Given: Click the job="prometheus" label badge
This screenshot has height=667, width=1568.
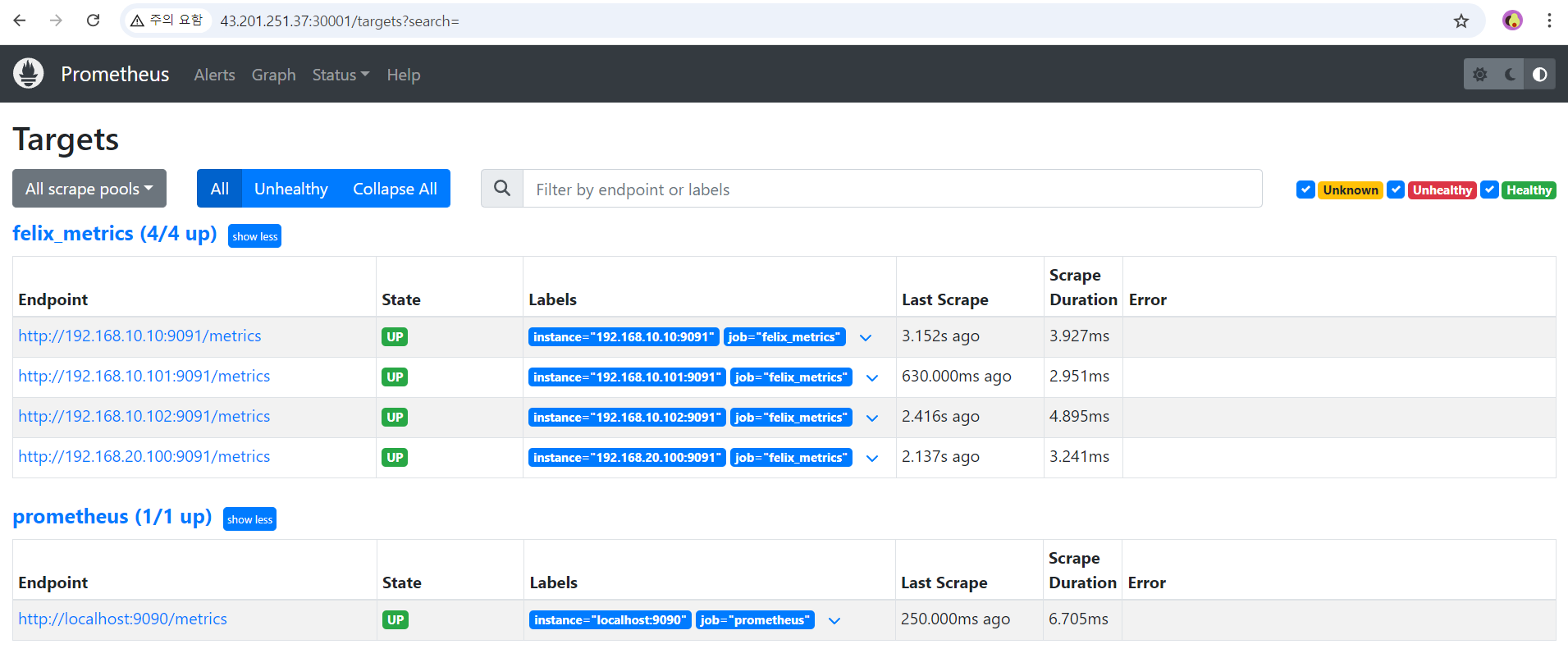Looking at the screenshot, I should pos(755,620).
